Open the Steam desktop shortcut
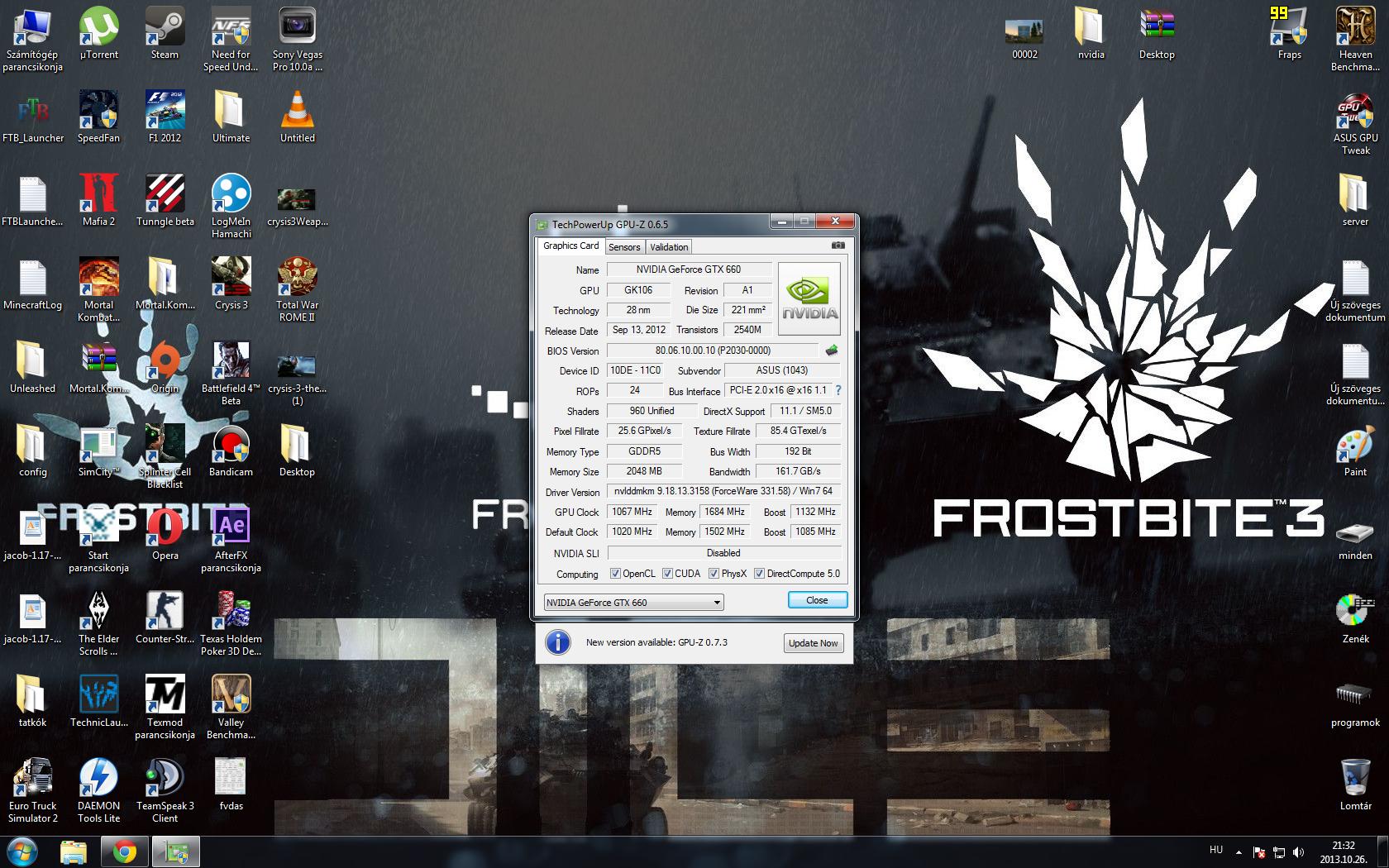The height and width of the screenshot is (868, 1389). pos(165,34)
